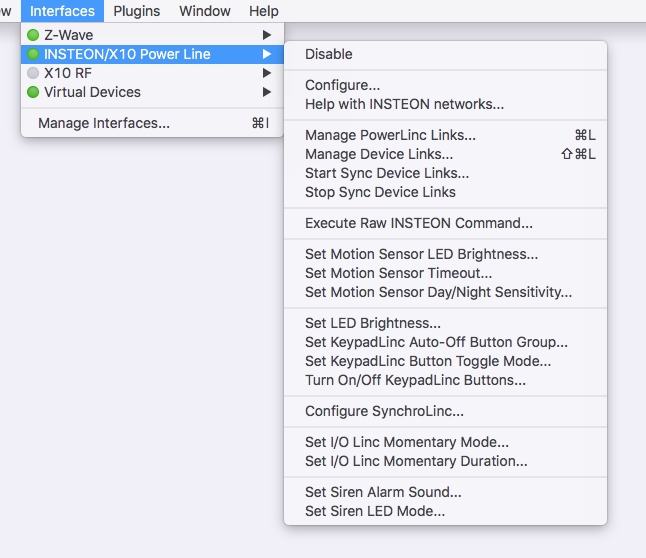Choose Stop Sync Device Links
The image size is (646, 558).
(445, 192)
